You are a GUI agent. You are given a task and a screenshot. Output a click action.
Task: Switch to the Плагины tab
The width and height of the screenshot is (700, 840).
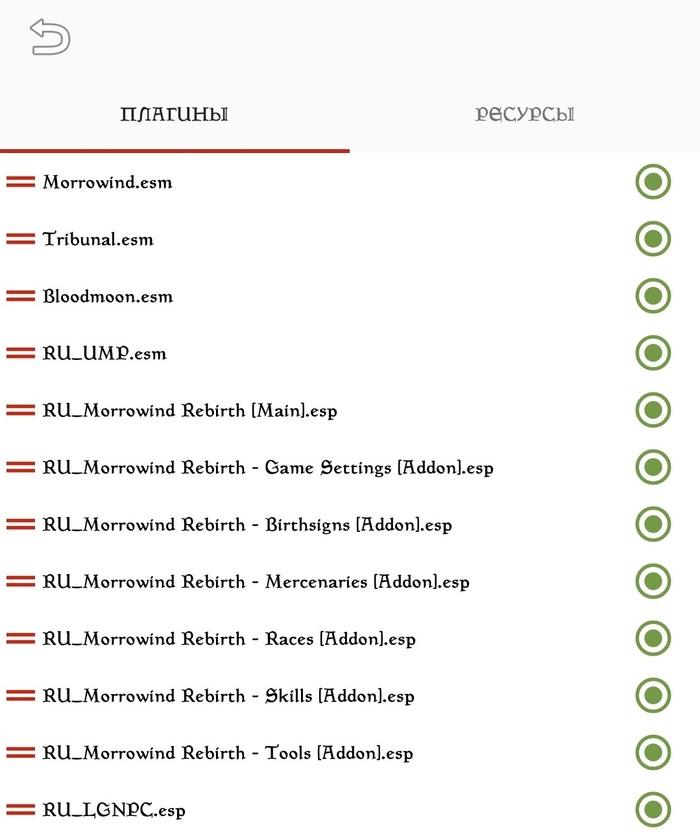(x=174, y=114)
